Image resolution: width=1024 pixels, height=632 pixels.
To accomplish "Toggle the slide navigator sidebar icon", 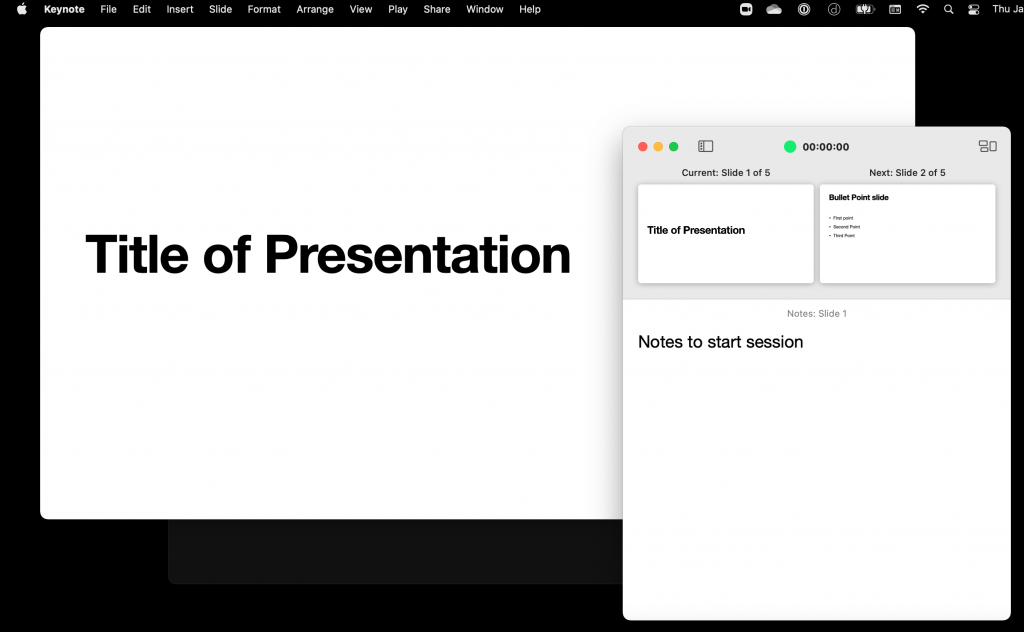I will click(705, 146).
